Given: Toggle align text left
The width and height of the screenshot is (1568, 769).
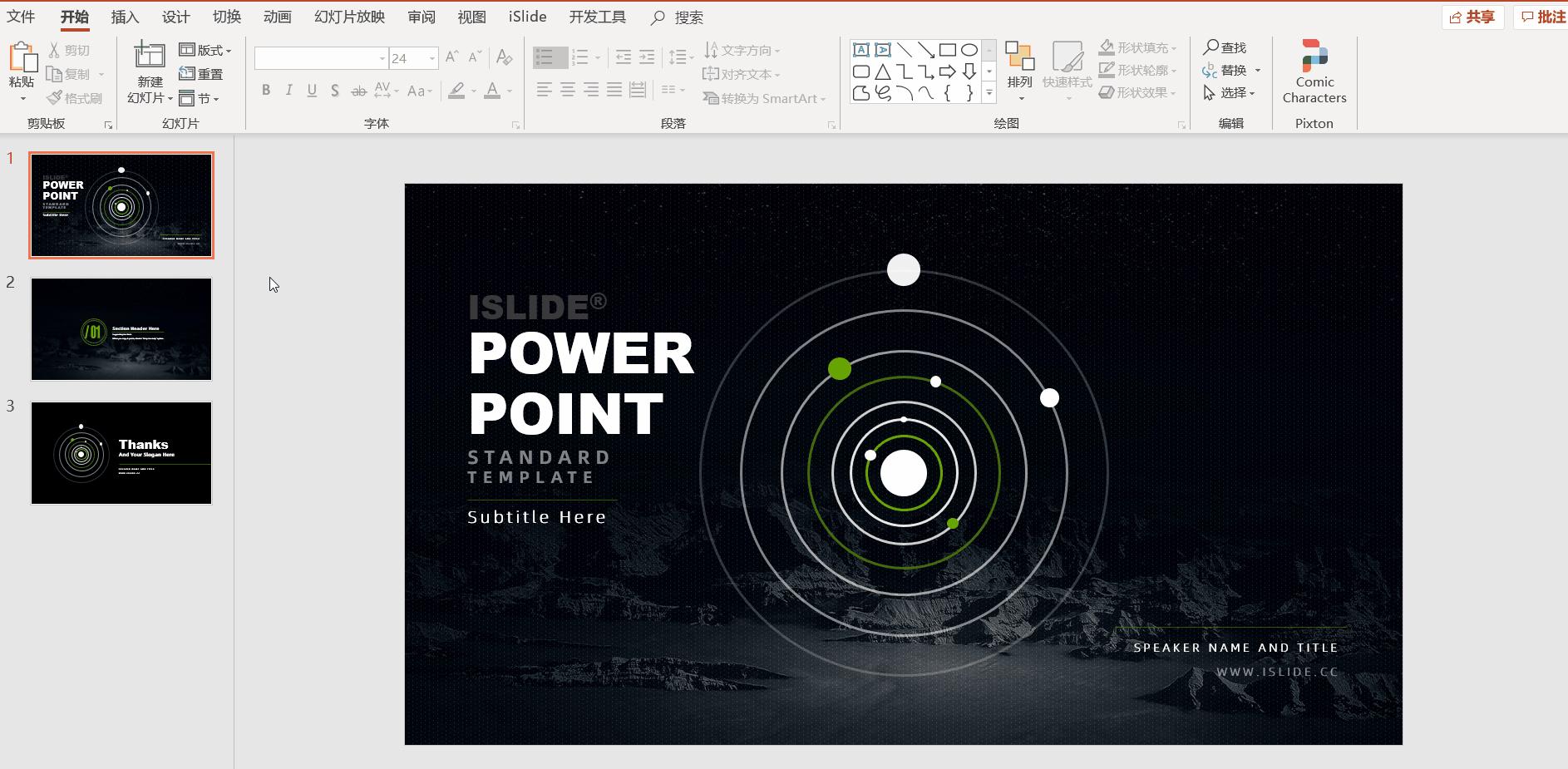Looking at the screenshot, I should (544, 90).
